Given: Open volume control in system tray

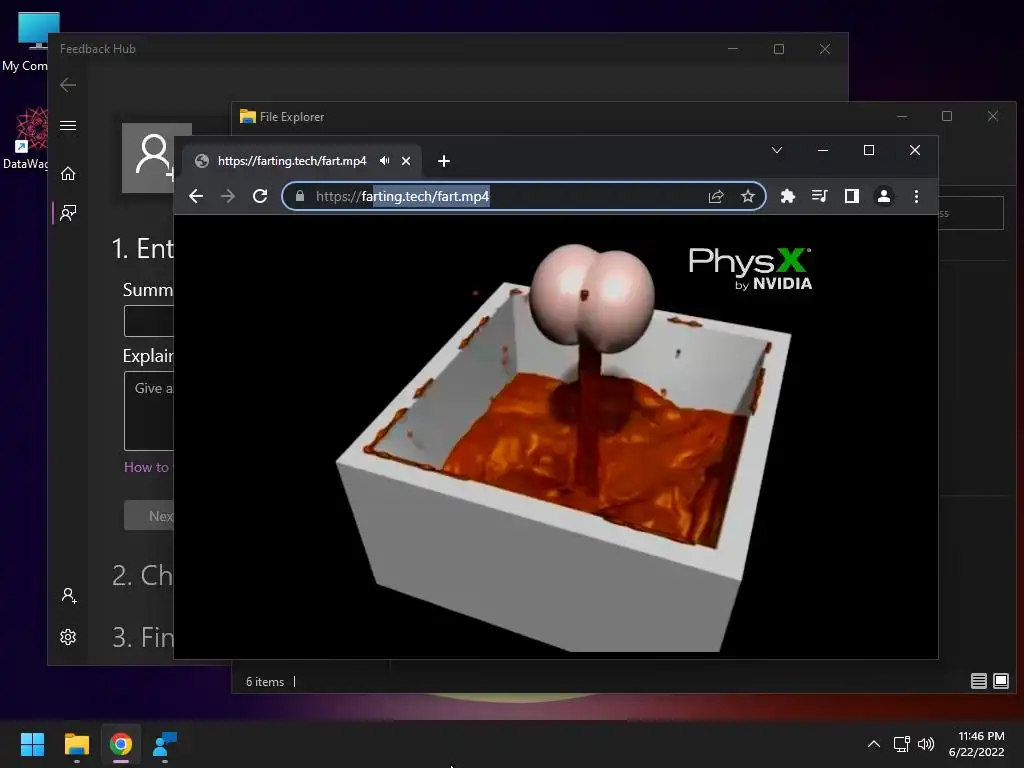Looking at the screenshot, I should (926, 744).
